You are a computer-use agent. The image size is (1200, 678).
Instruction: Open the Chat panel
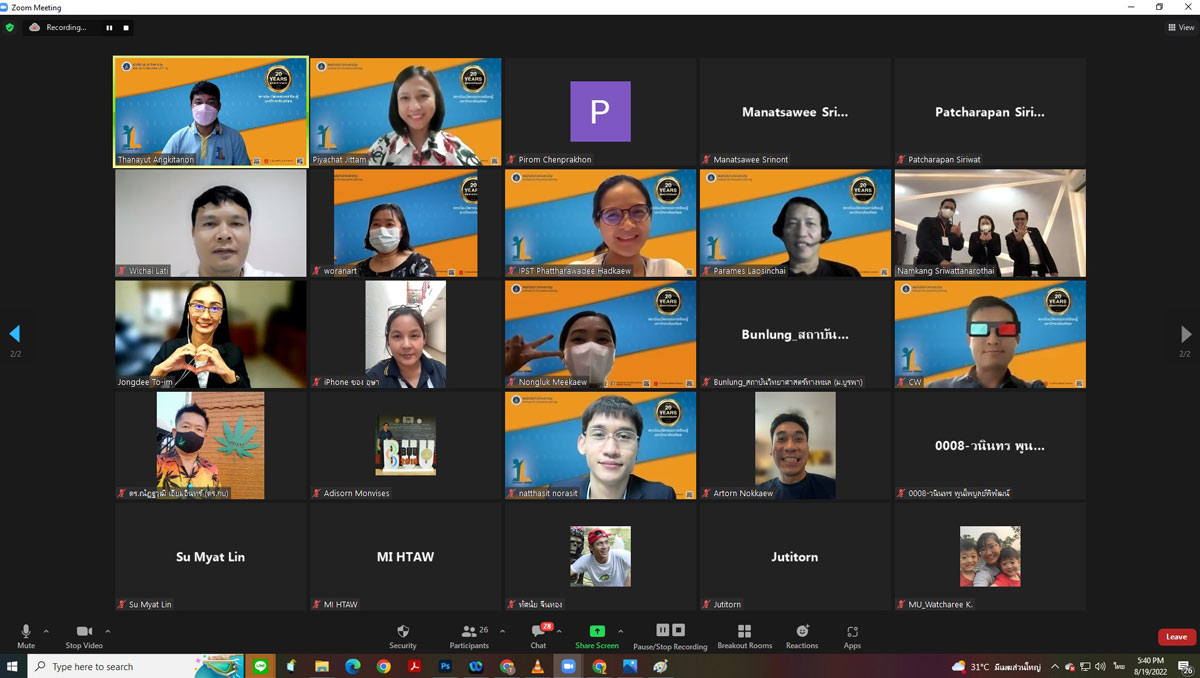[538, 636]
